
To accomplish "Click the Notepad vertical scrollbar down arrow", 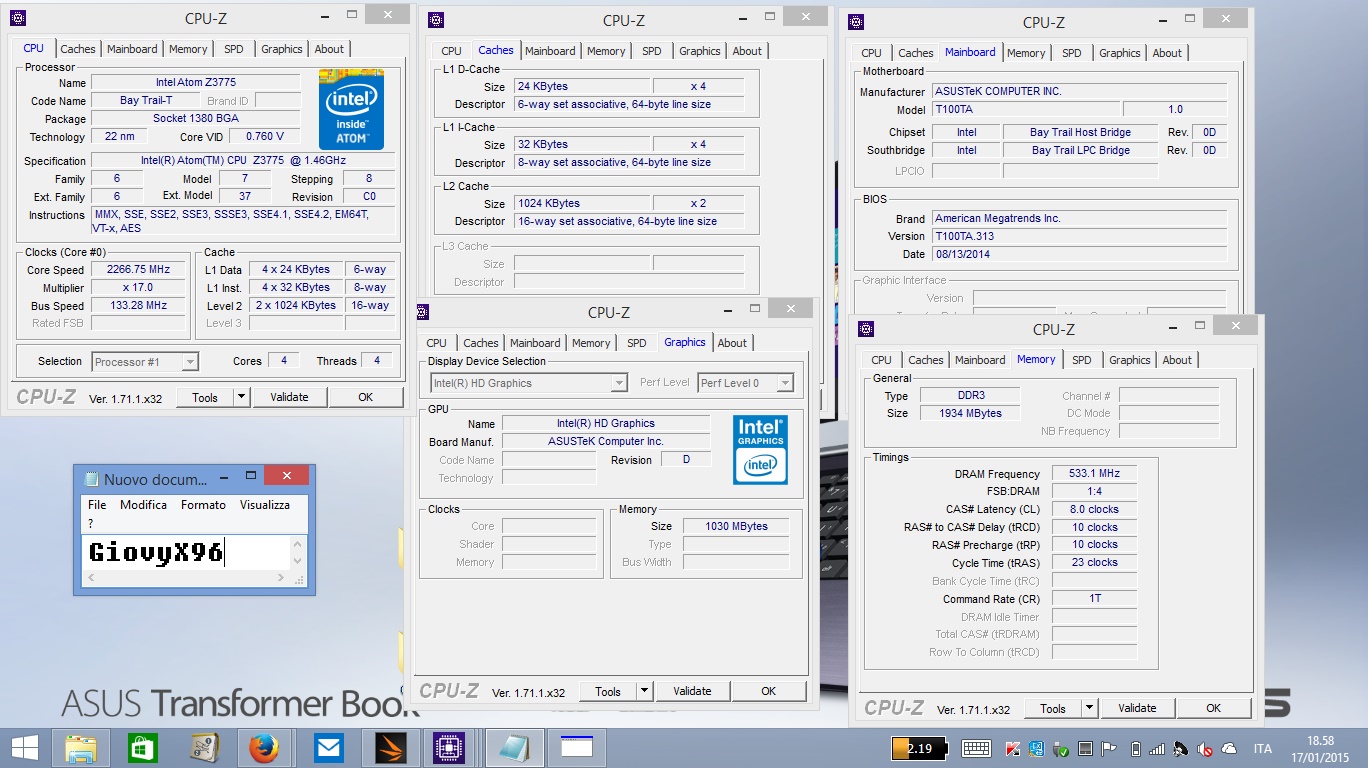I will click(297, 561).
